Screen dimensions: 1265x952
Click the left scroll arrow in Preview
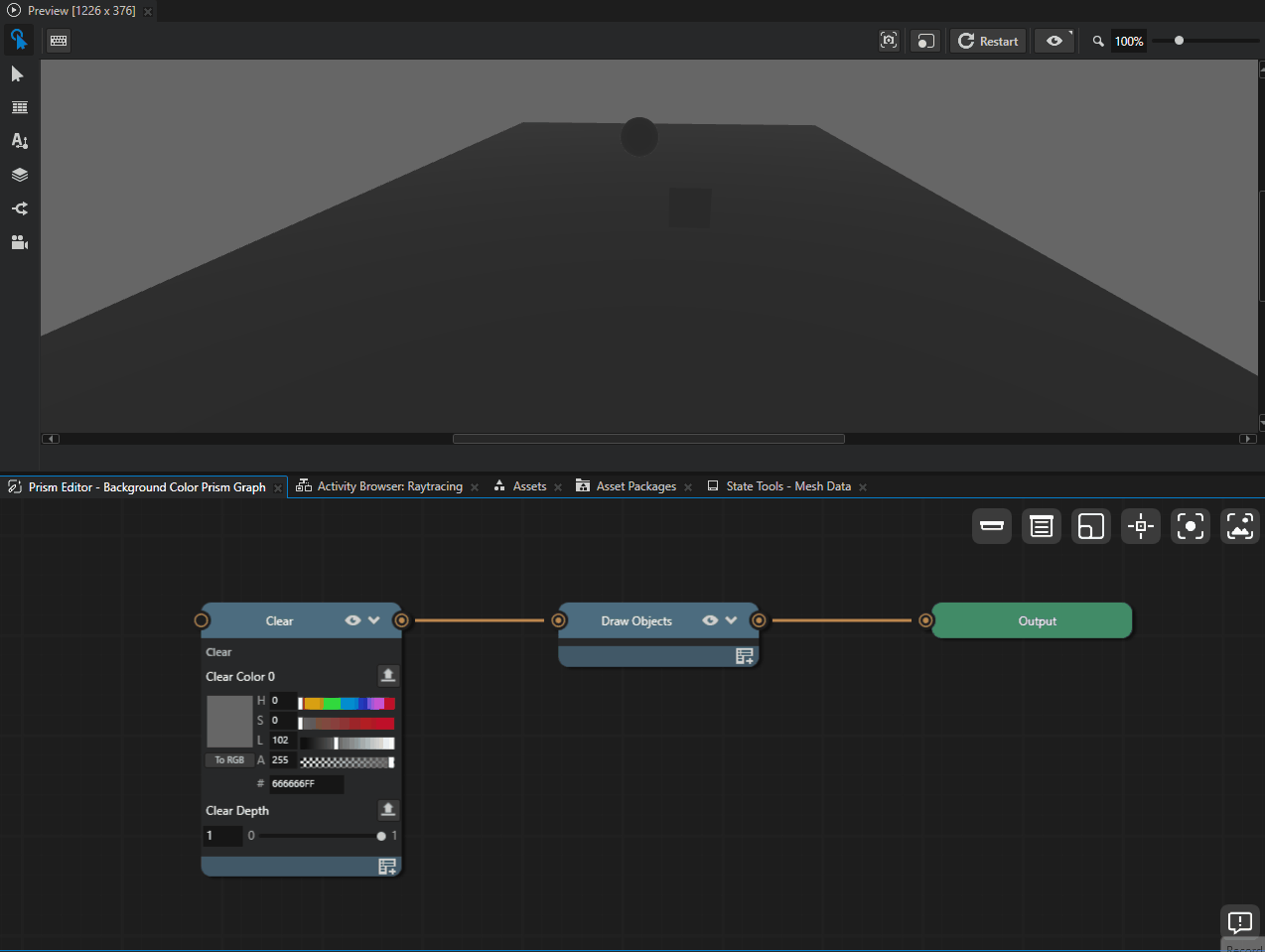(51, 439)
